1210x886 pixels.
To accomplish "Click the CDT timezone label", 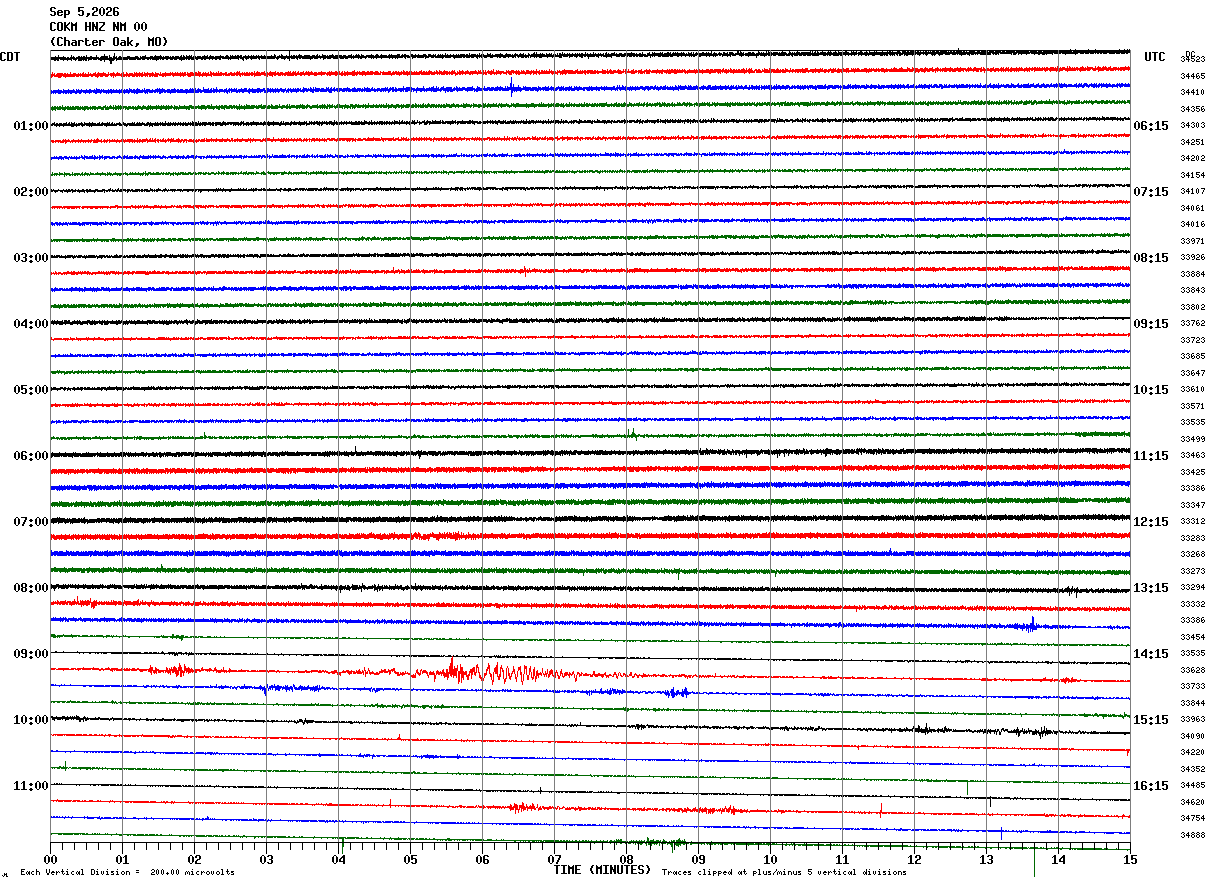I will [10, 56].
